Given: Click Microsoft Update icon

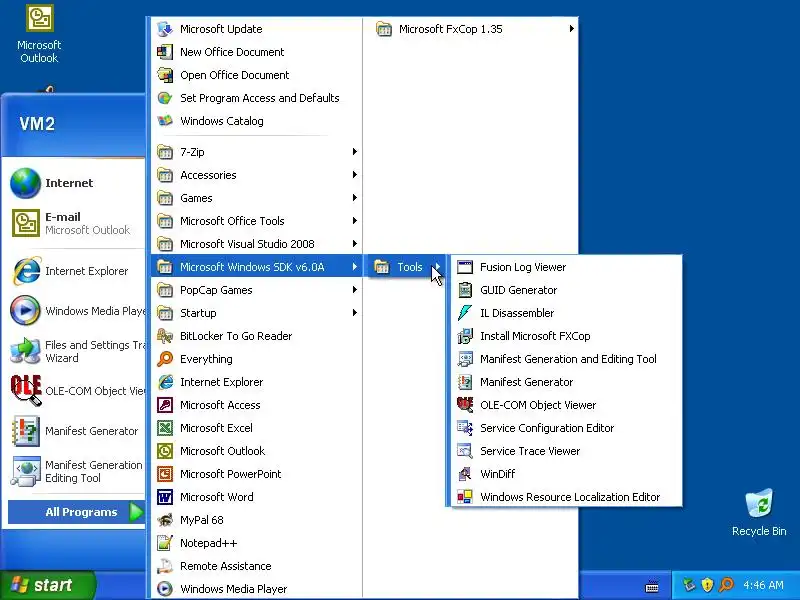Looking at the screenshot, I should [165, 29].
